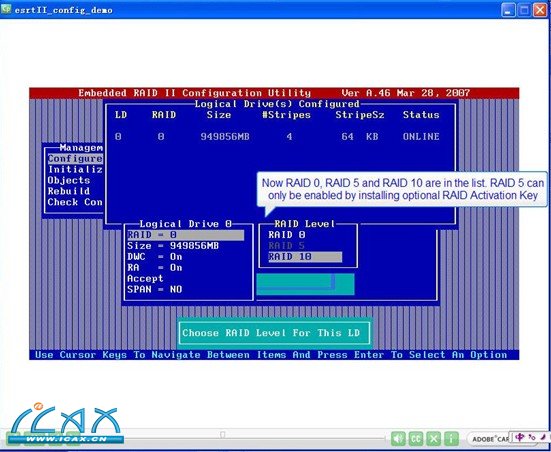The width and height of the screenshot is (551, 452).
Task: Click the ICAX watermark logo
Action: pyautogui.click(x=65, y=424)
